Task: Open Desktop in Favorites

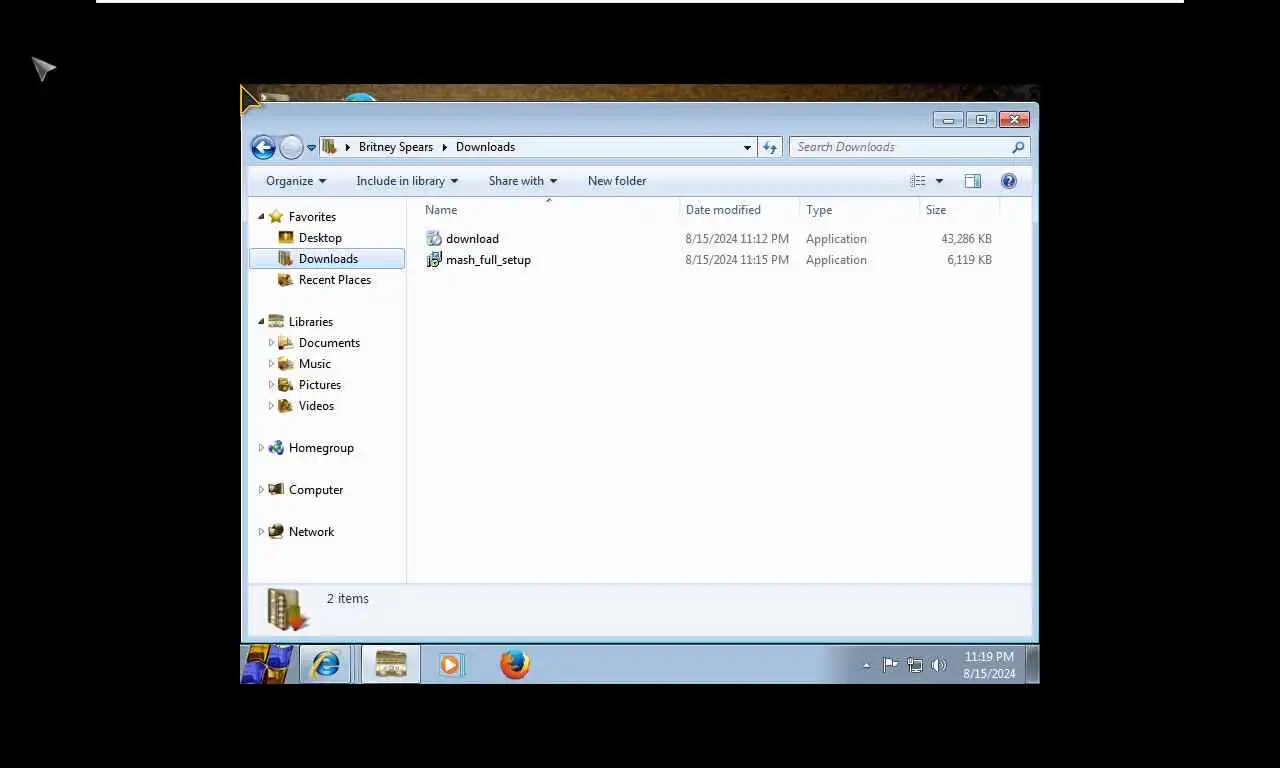Action: [320, 238]
